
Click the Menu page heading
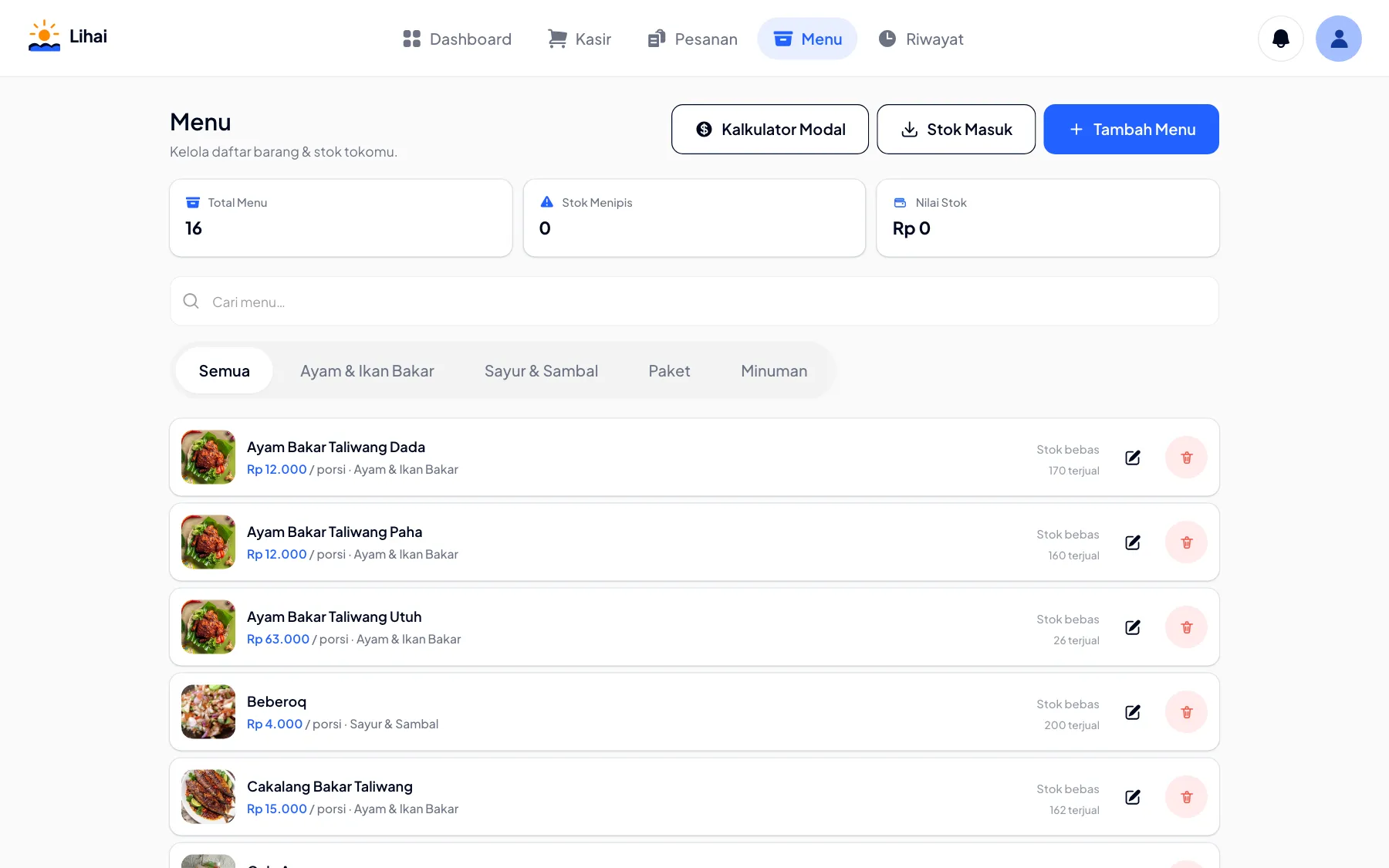[x=201, y=122]
